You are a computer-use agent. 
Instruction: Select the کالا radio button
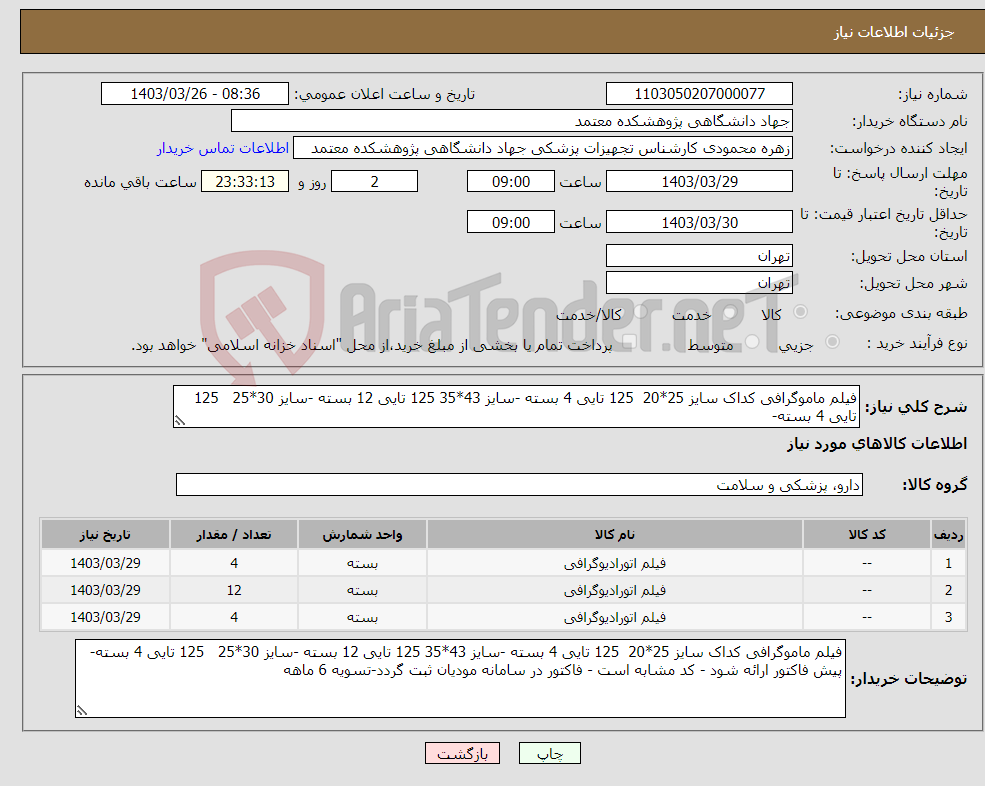[x=800, y=312]
